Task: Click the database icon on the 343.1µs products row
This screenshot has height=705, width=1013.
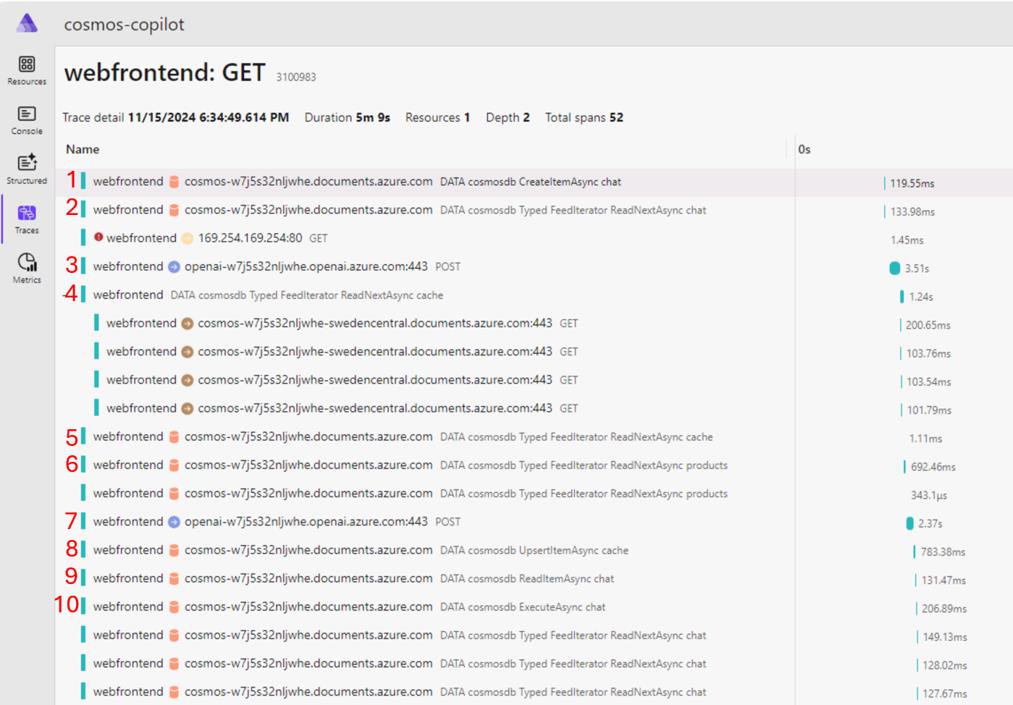Action: tap(174, 494)
